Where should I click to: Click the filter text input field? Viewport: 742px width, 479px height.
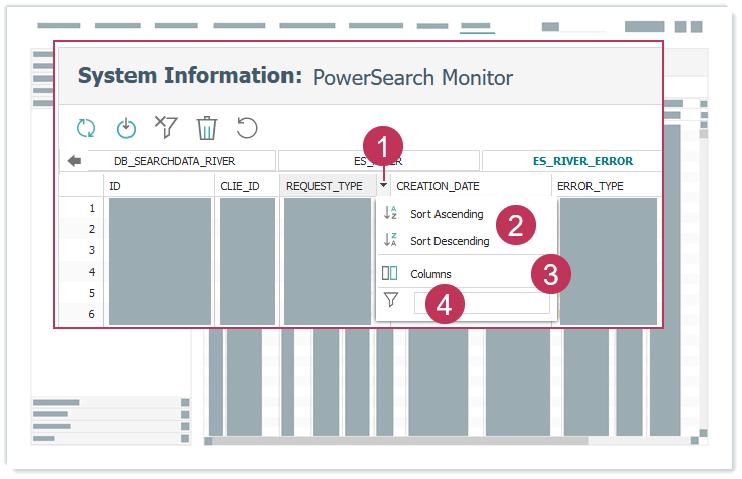click(482, 302)
